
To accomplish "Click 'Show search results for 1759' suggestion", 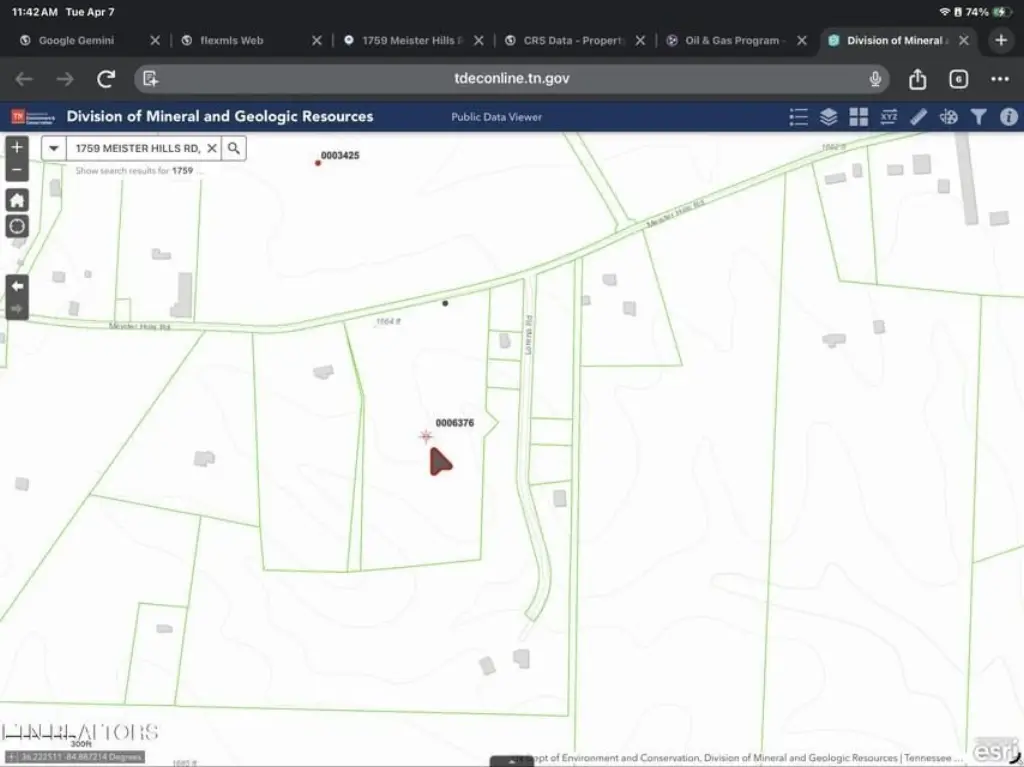I will [x=139, y=171].
